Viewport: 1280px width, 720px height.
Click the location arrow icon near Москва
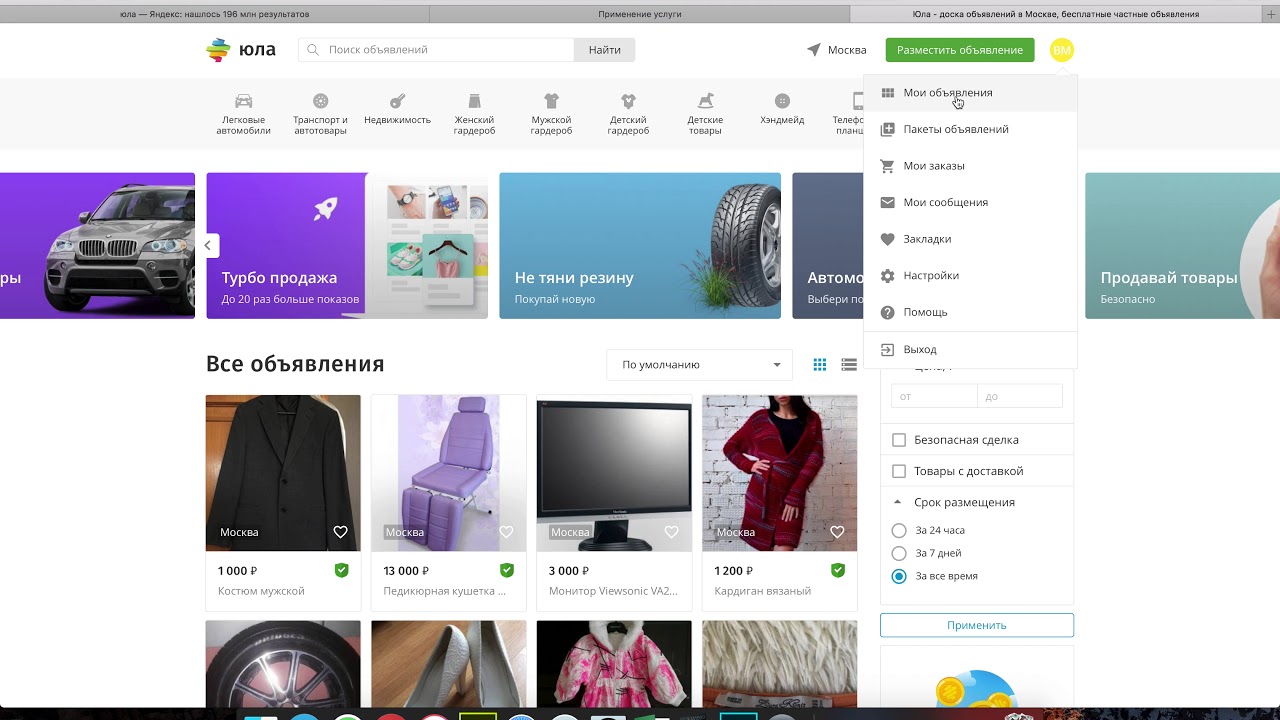814,50
